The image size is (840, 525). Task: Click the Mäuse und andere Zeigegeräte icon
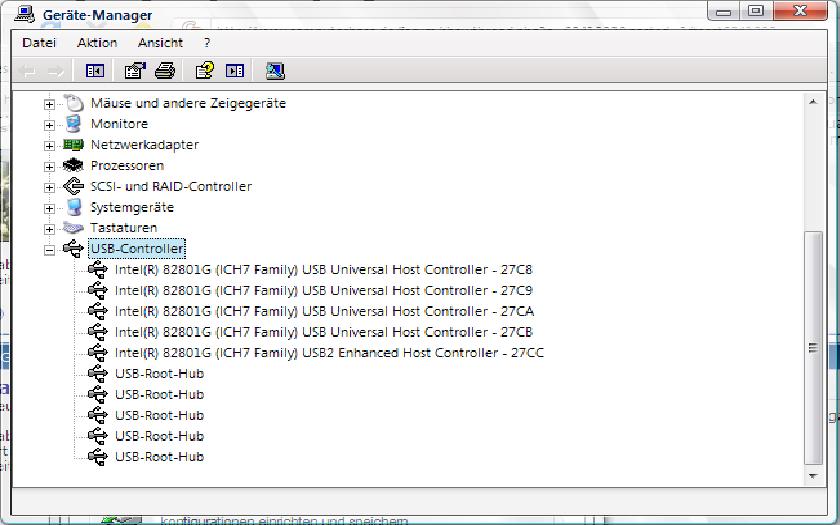(74, 103)
